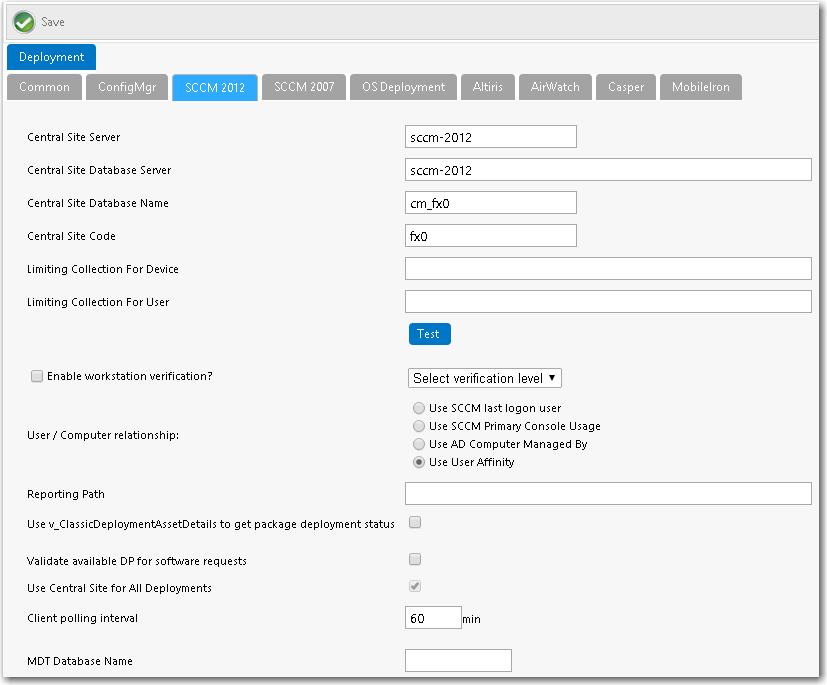Check v_ClassicDeploymentAssetDetails package status checkbox
Viewport: 827px width, 685px height.
(x=415, y=522)
